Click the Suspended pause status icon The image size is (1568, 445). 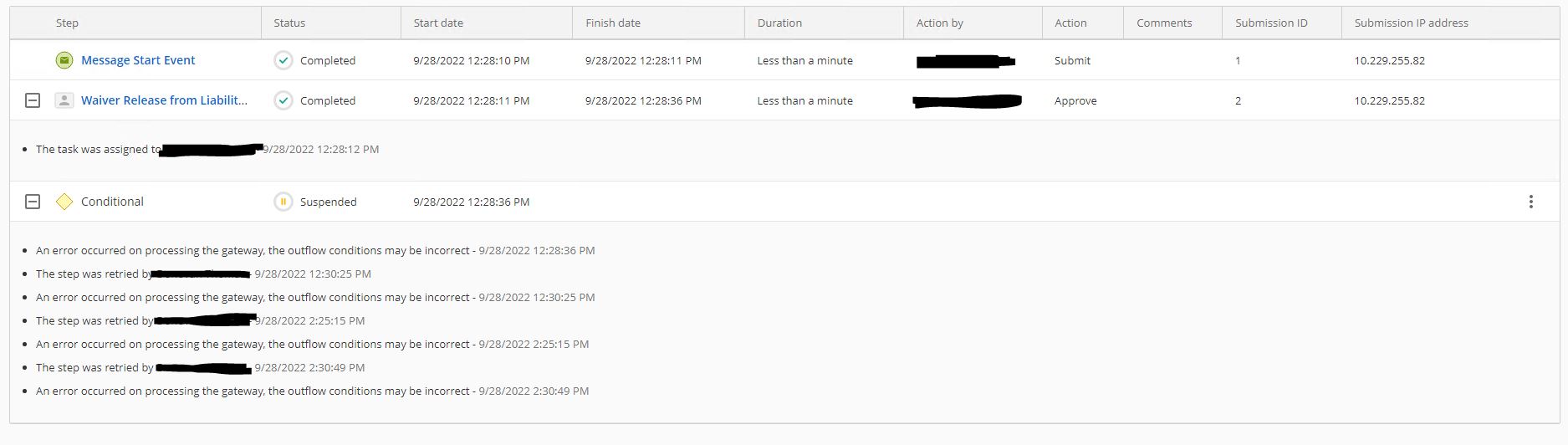point(283,202)
